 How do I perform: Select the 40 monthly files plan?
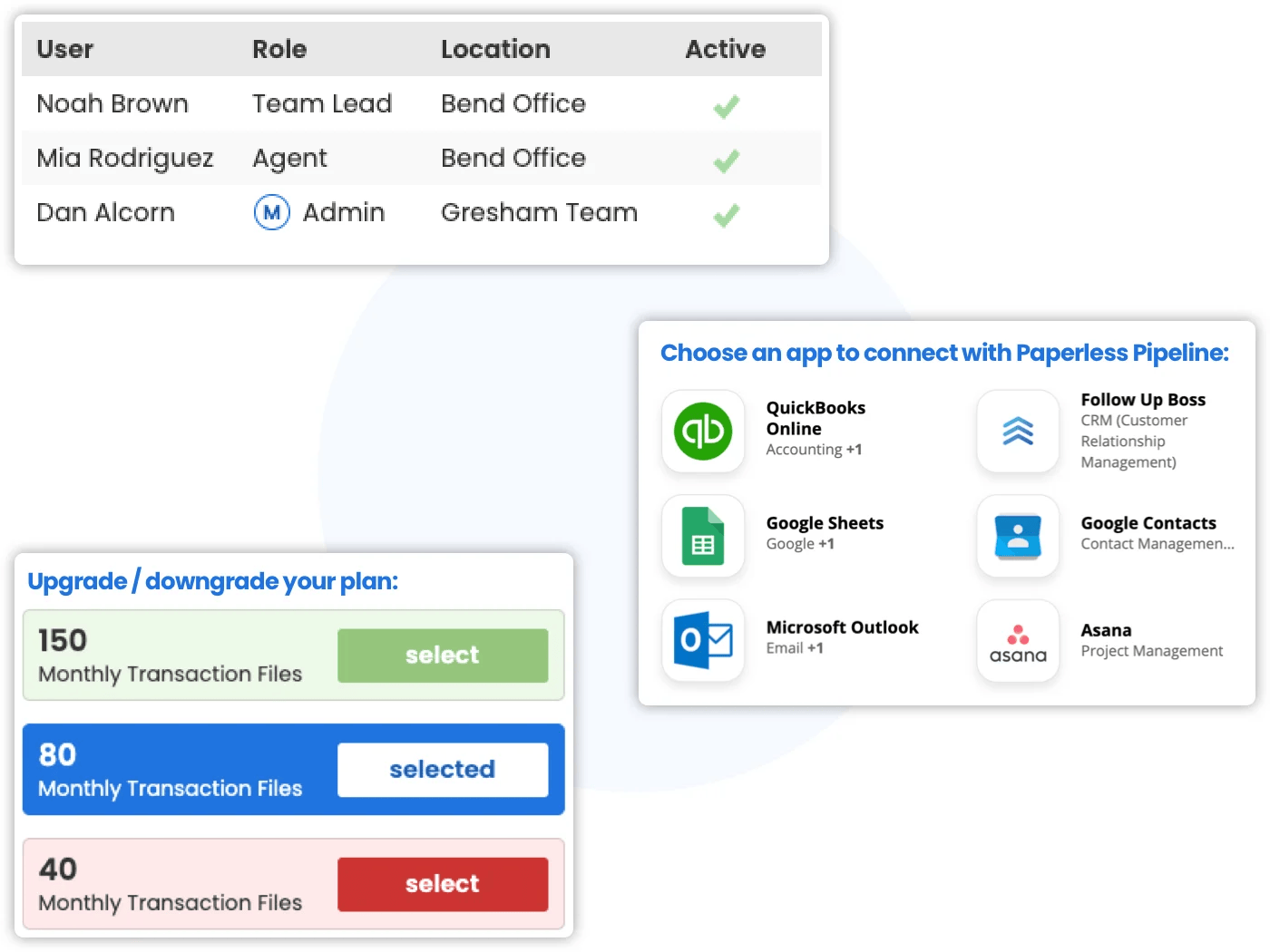click(x=443, y=884)
